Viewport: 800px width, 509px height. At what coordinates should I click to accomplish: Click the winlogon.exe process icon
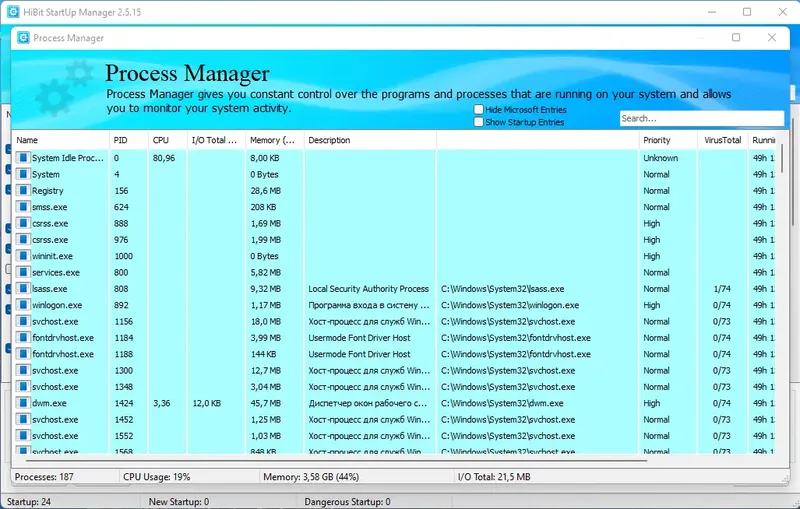click(22, 304)
